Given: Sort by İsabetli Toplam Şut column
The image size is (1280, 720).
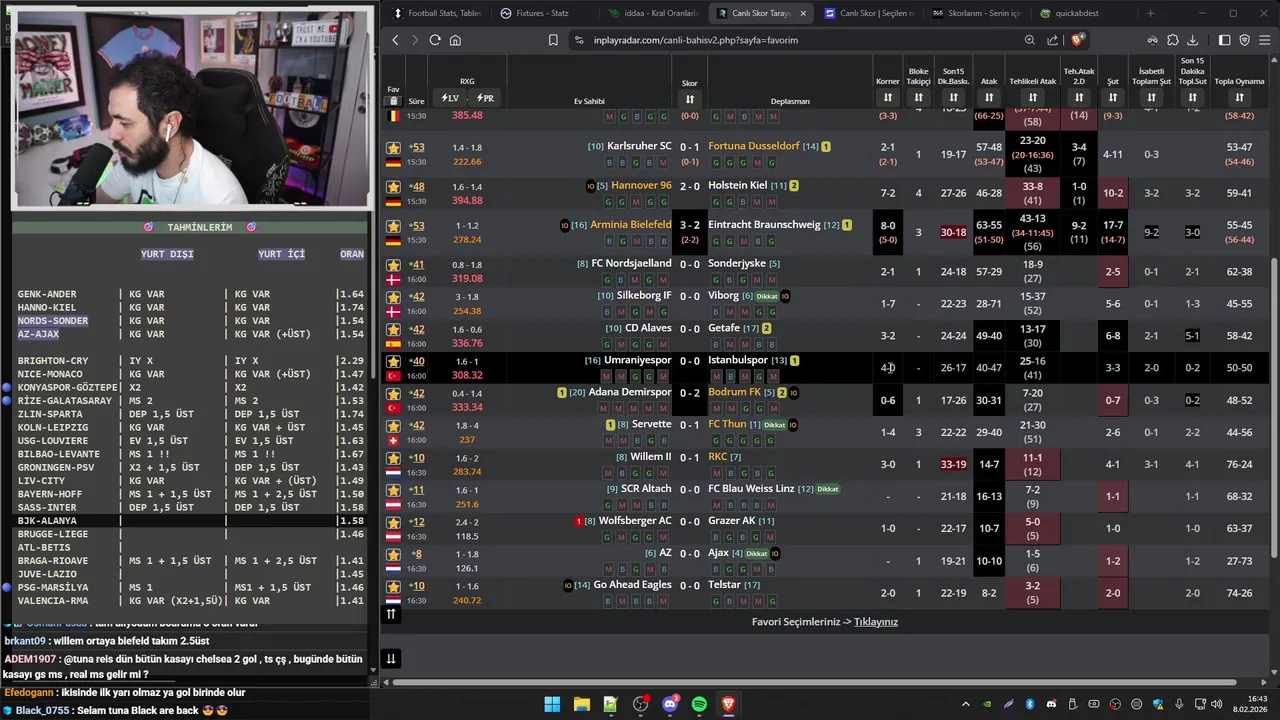Looking at the screenshot, I should click(x=1151, y=97).
